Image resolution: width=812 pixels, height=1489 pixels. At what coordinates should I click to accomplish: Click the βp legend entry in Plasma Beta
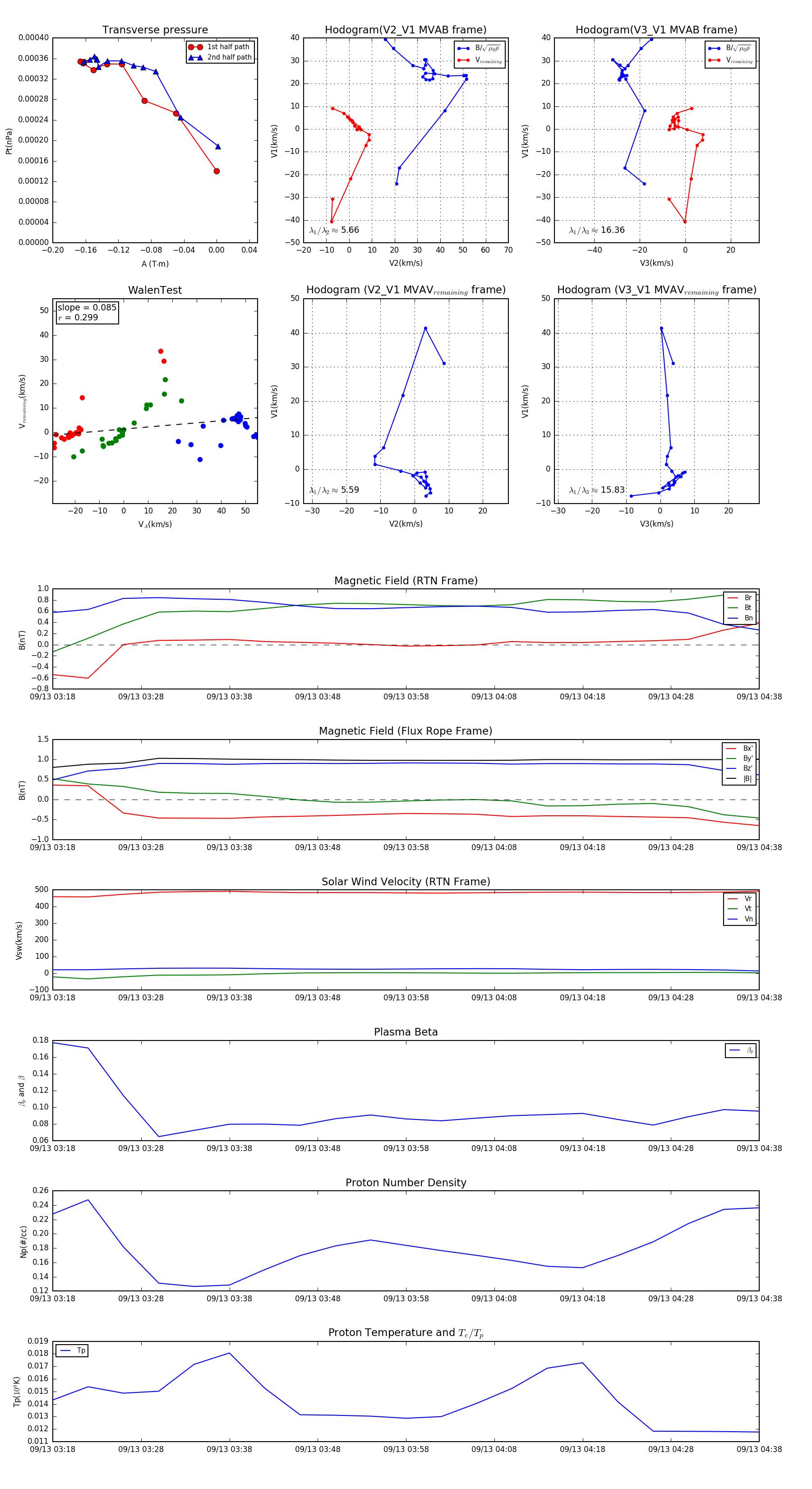(x=741, y=1050)
